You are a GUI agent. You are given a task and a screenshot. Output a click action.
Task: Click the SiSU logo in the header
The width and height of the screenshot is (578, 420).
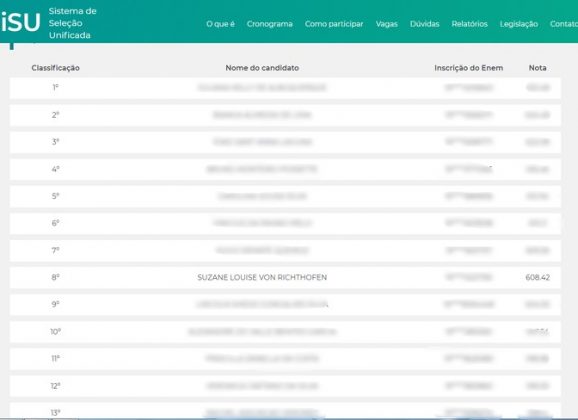point(20,22)
